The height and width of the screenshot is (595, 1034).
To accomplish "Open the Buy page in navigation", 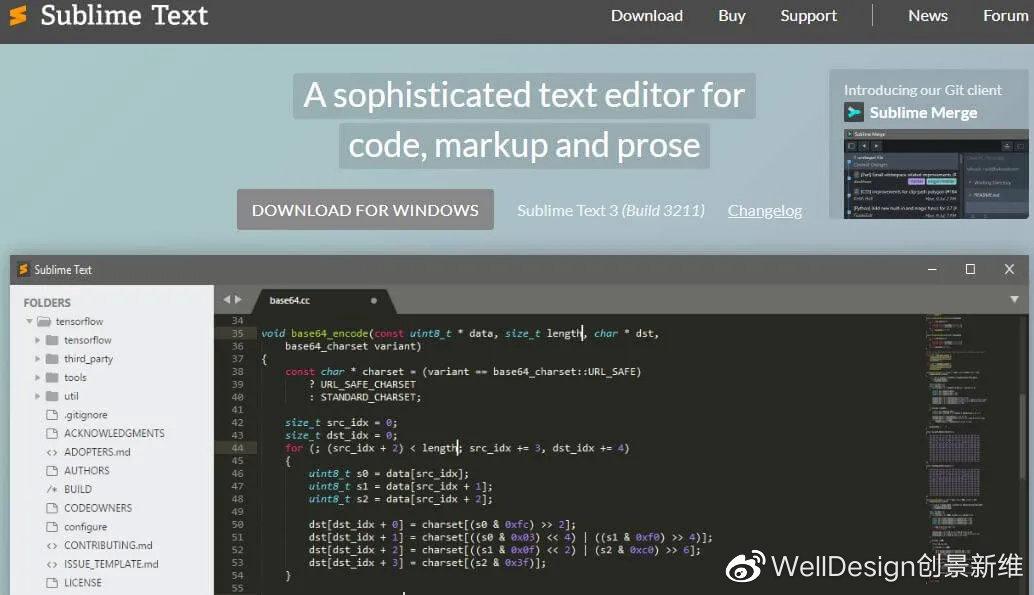I will tap(731, 16).
